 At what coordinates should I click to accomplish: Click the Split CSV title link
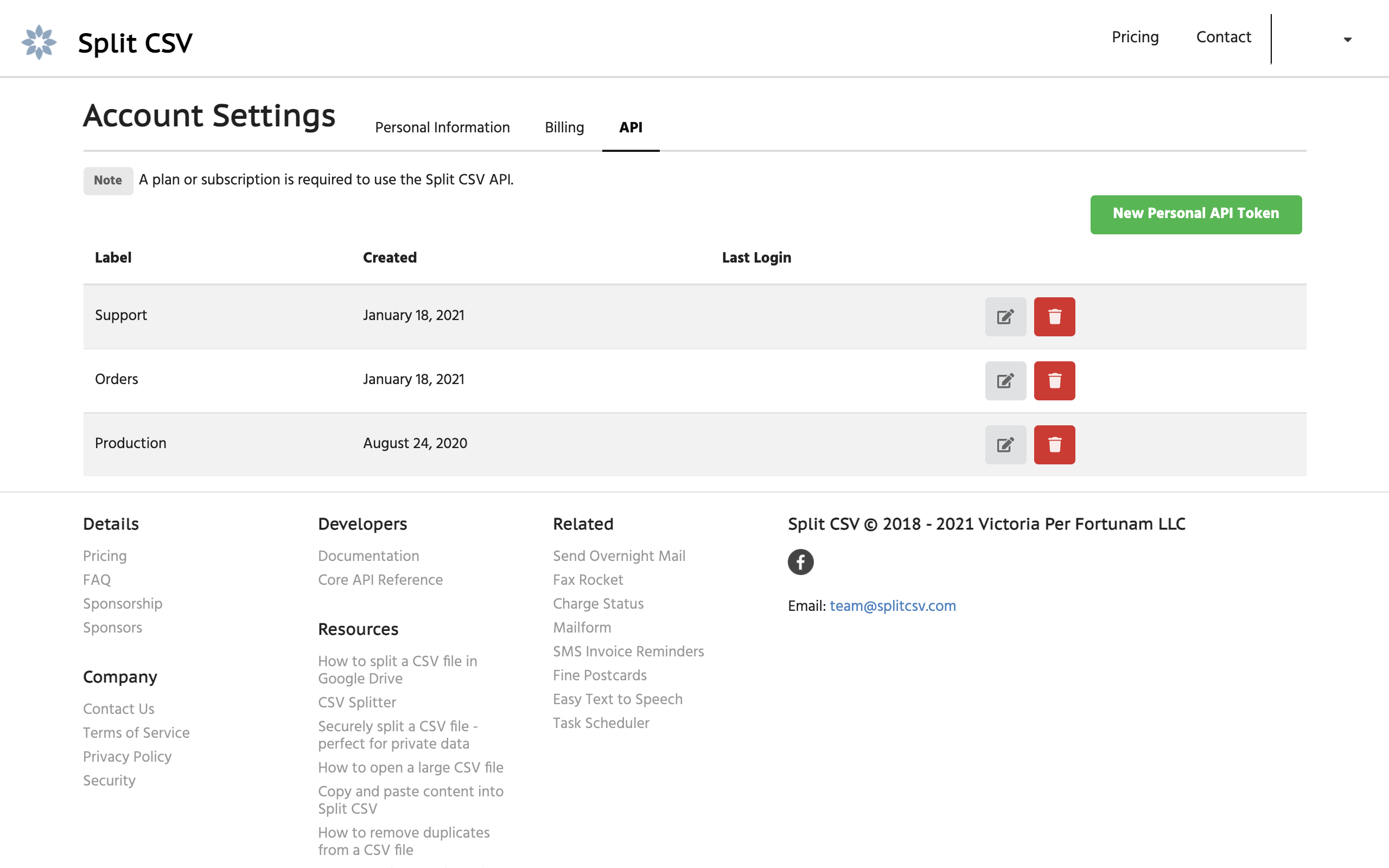click(x=135, y=42)
